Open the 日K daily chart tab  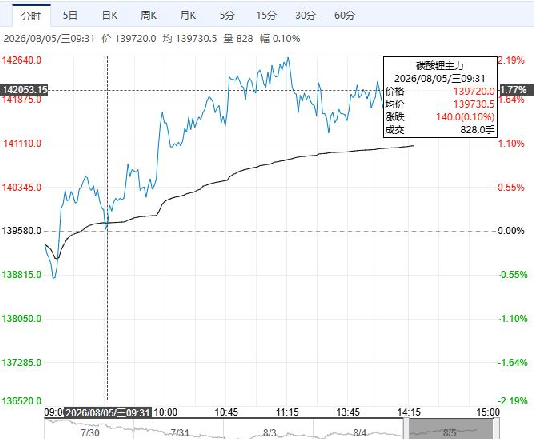[x=110, y=15]
